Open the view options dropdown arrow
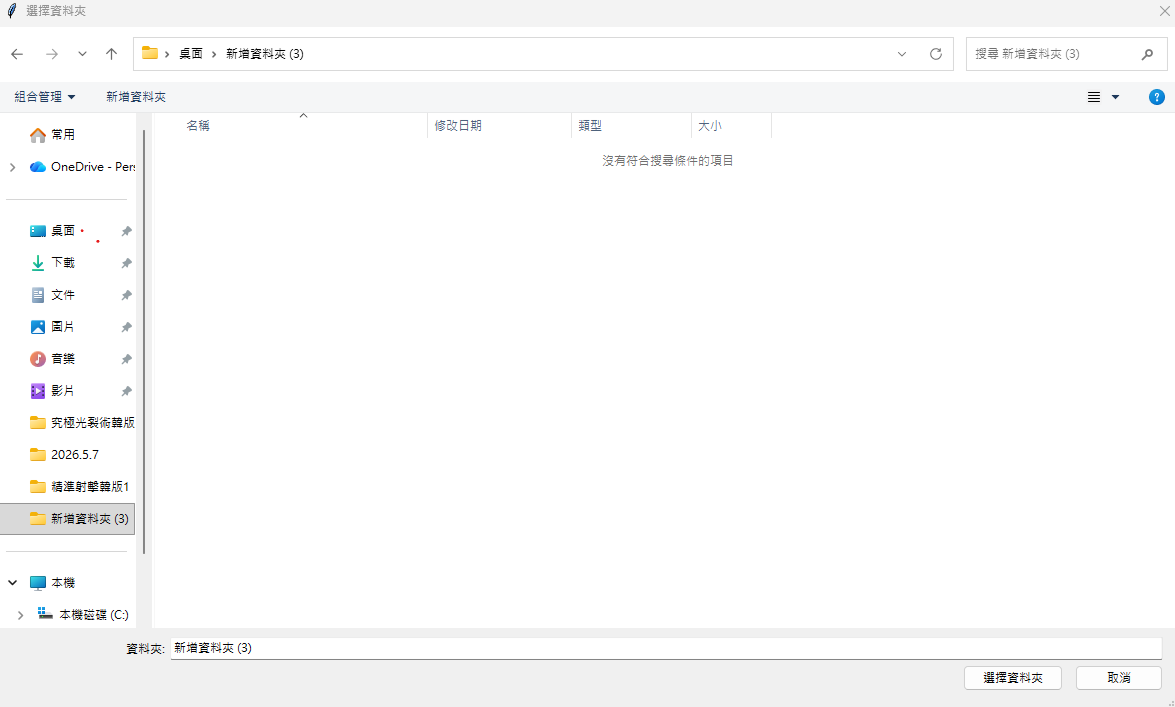 click(x=1115, y=97)
